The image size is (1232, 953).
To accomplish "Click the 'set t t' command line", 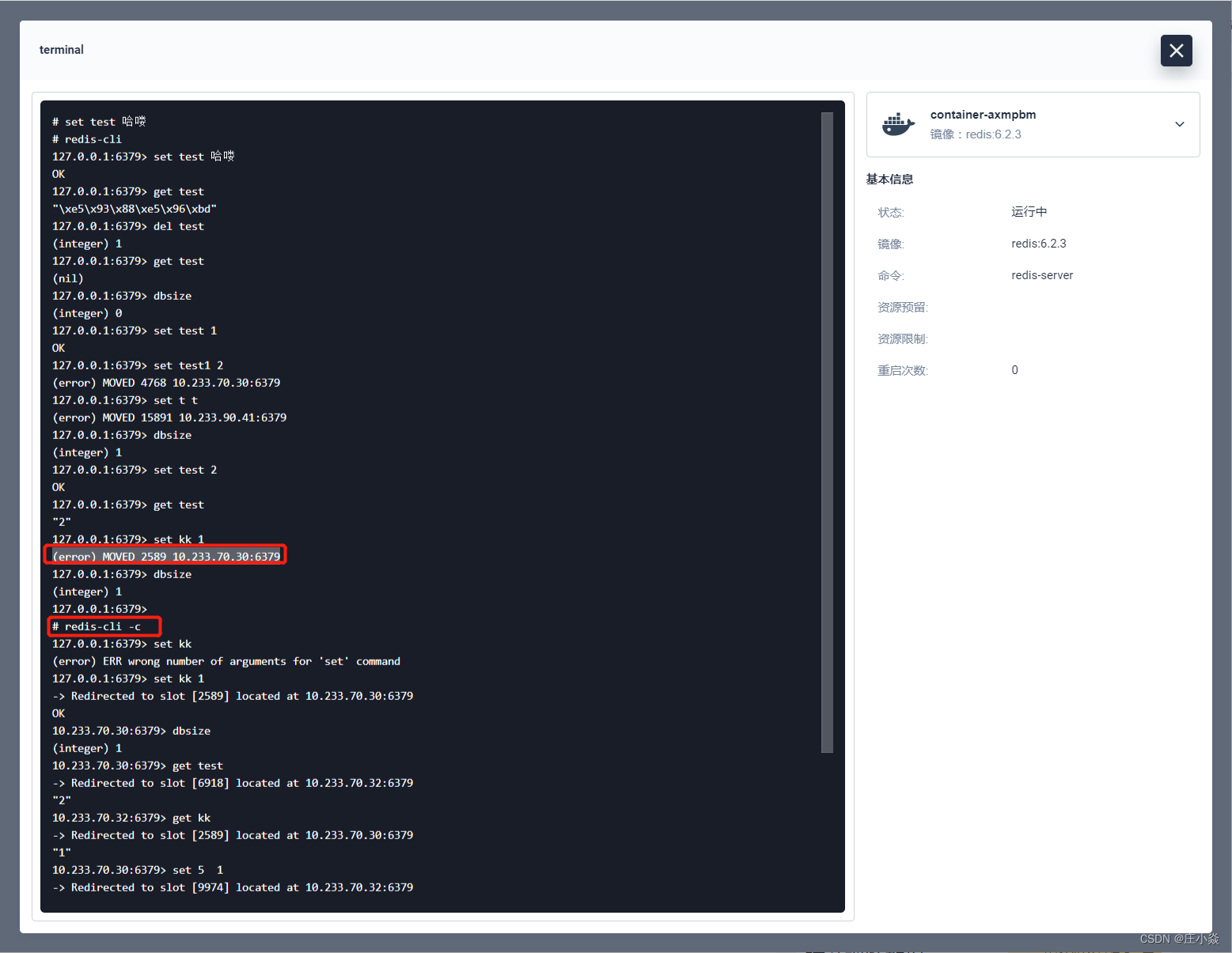I will (125, 400).
